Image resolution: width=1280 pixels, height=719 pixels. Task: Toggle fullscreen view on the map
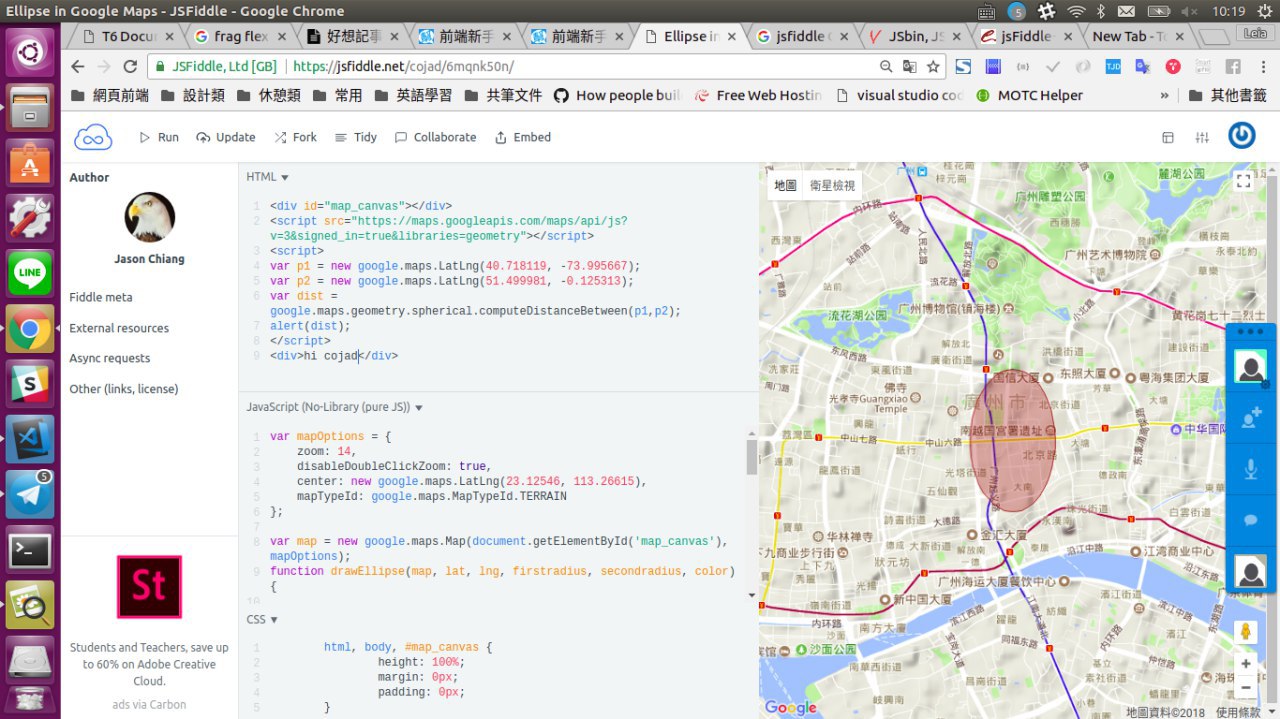click(1243, 181)
